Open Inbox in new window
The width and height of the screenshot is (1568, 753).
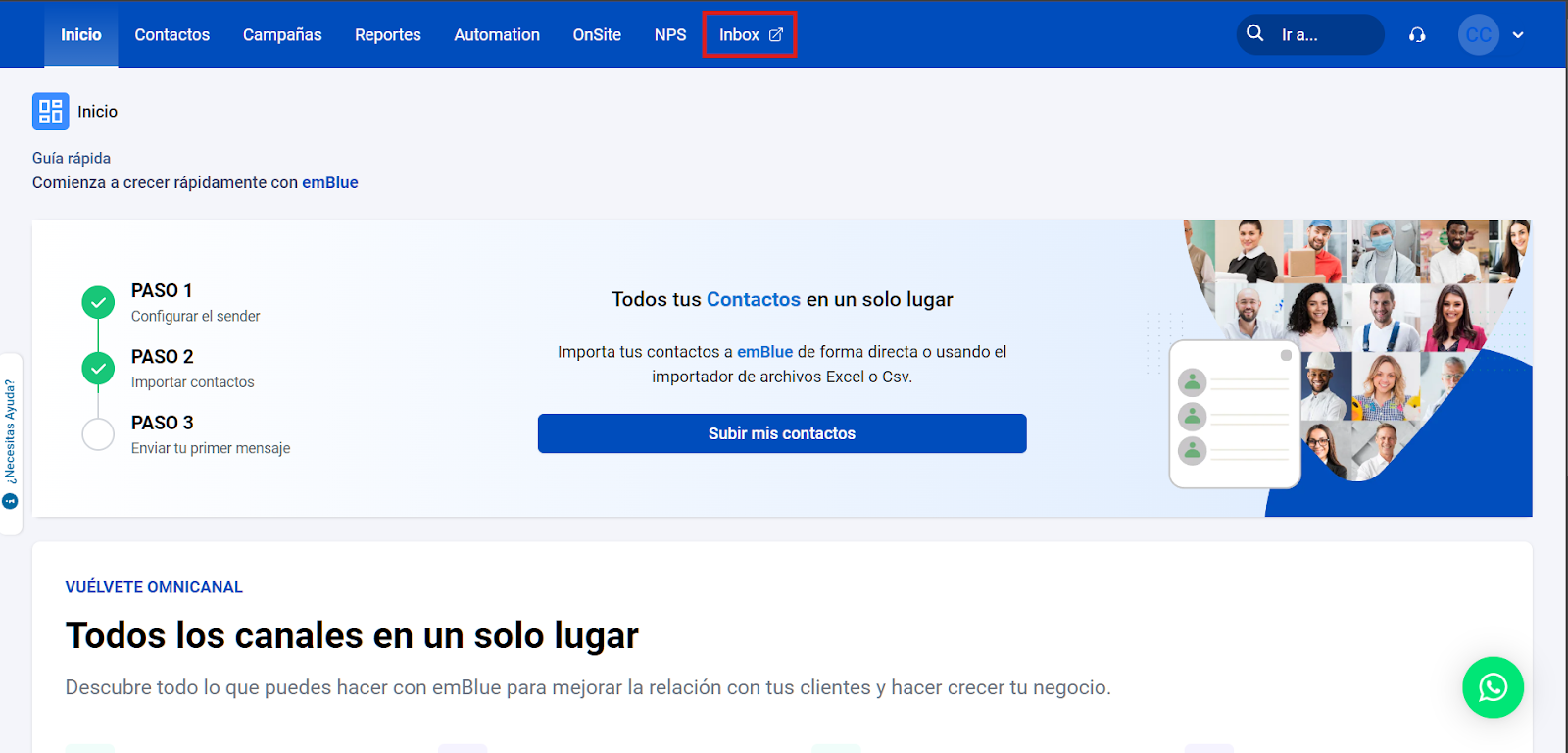(x=750, y=34)
